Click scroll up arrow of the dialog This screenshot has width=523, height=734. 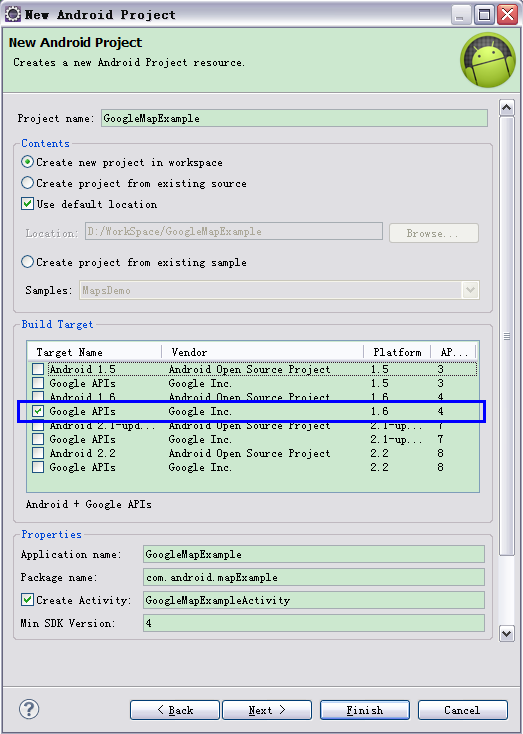pyautogui.click(x=507, y=108)
